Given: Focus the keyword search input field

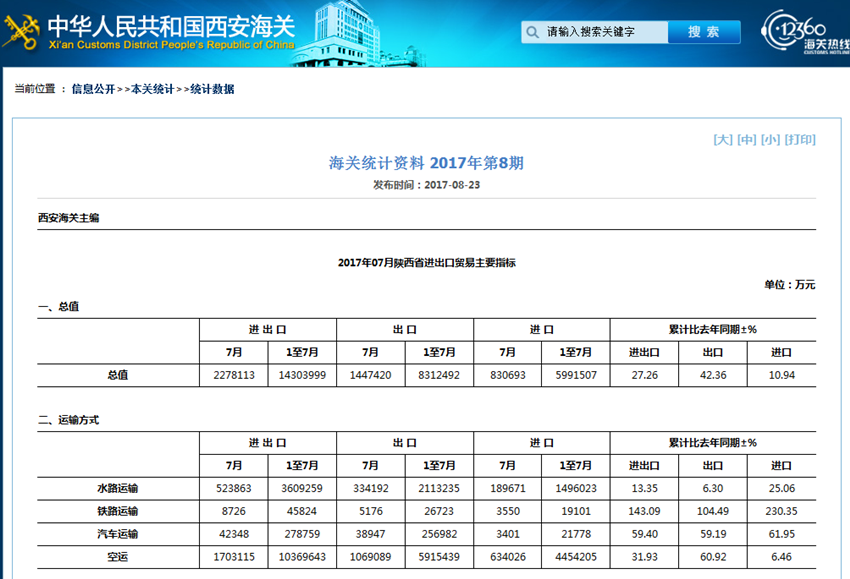Looking at the screenshot, I should 595,32.
